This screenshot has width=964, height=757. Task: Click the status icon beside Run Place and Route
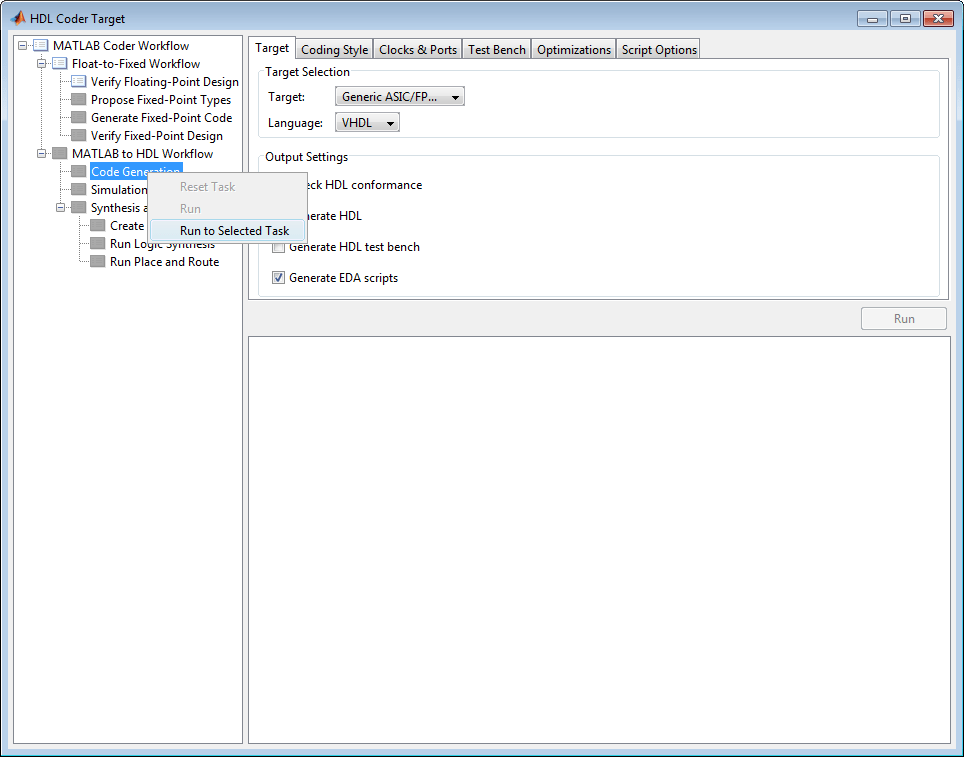(98, 261)
